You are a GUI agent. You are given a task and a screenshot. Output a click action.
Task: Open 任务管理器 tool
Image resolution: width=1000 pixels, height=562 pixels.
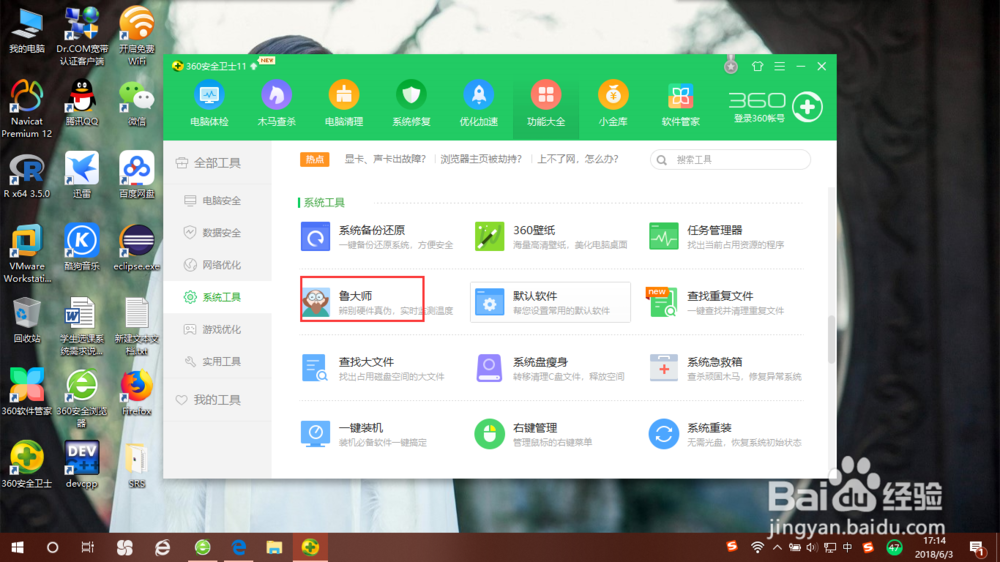[x=717, y=237]
